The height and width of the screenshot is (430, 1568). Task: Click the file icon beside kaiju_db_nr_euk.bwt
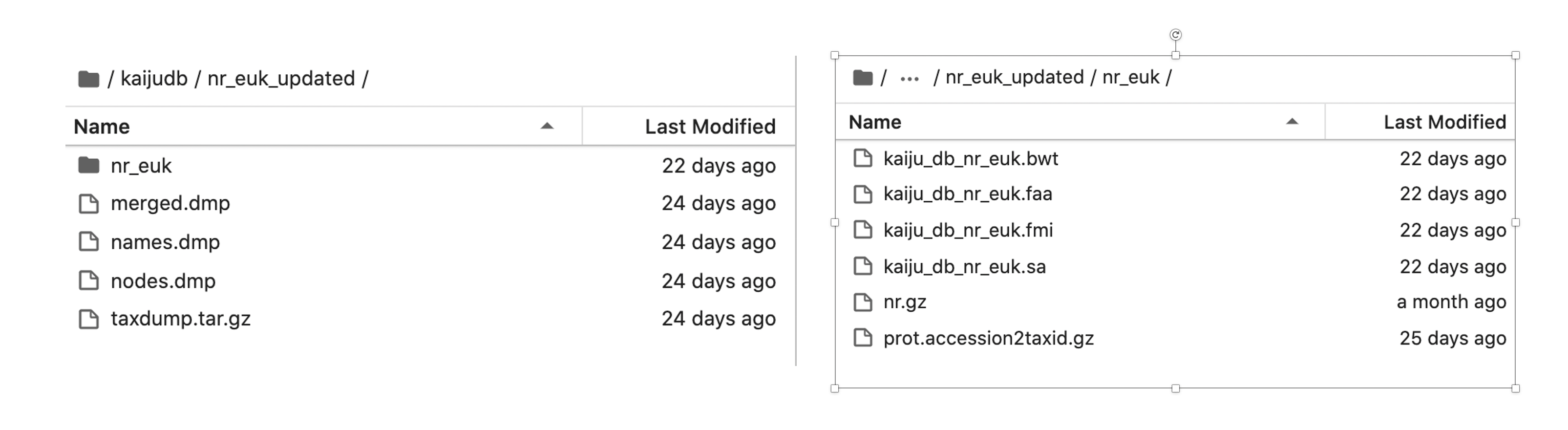coord(864,158)
